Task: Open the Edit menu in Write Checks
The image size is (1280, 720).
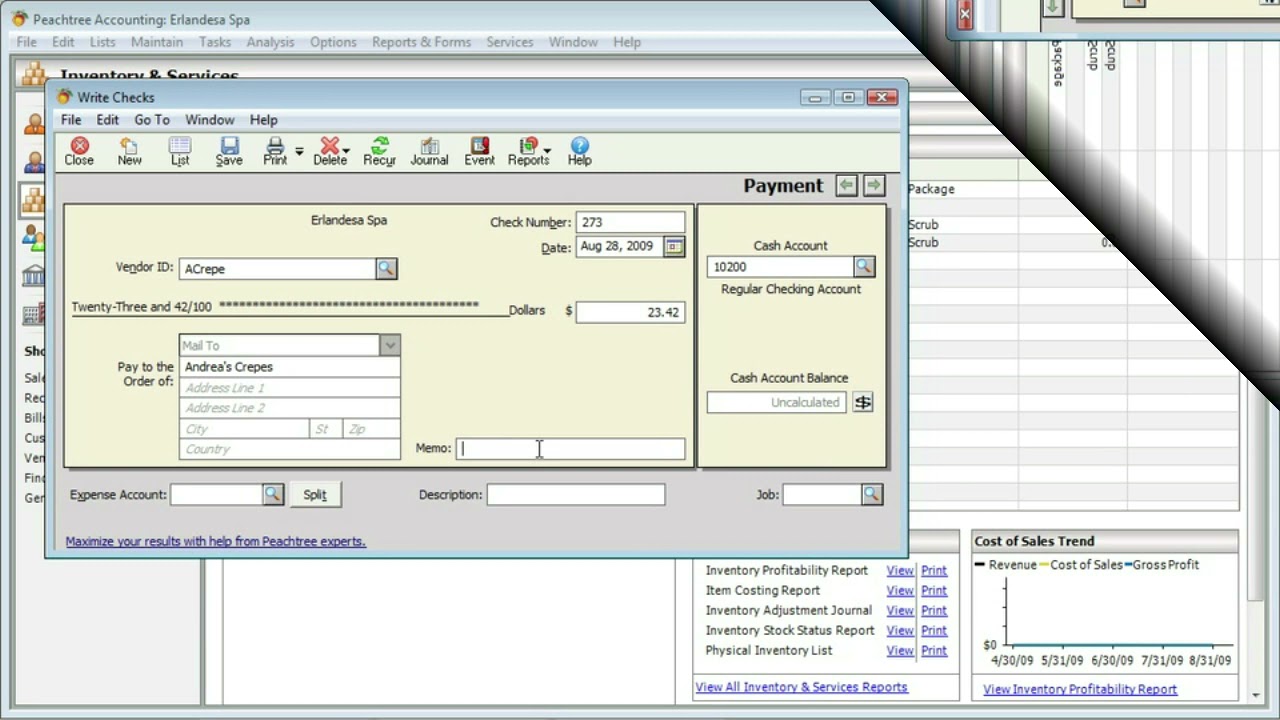Action: 107,120
